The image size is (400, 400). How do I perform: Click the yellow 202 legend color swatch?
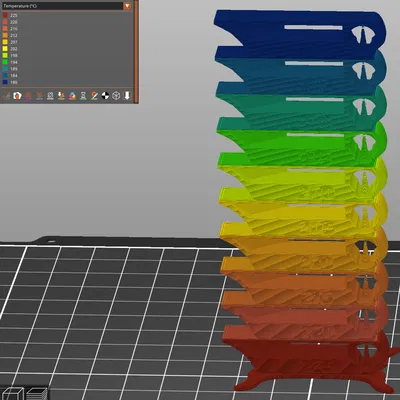(5, 49)
